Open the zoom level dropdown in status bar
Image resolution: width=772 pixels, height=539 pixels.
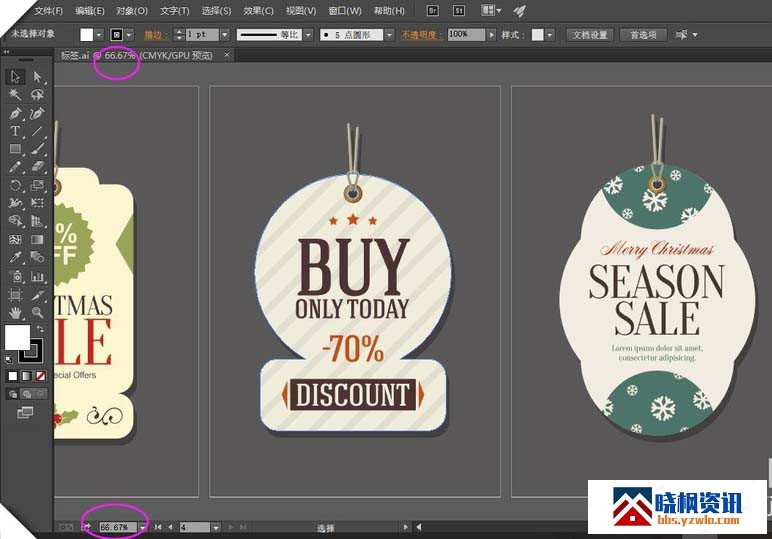point(142,527)
